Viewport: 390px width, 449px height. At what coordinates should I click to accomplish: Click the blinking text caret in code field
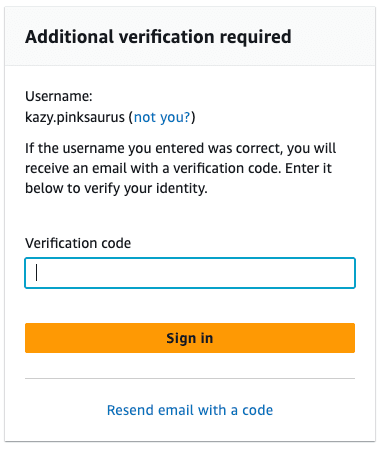[x=36, y=273]
